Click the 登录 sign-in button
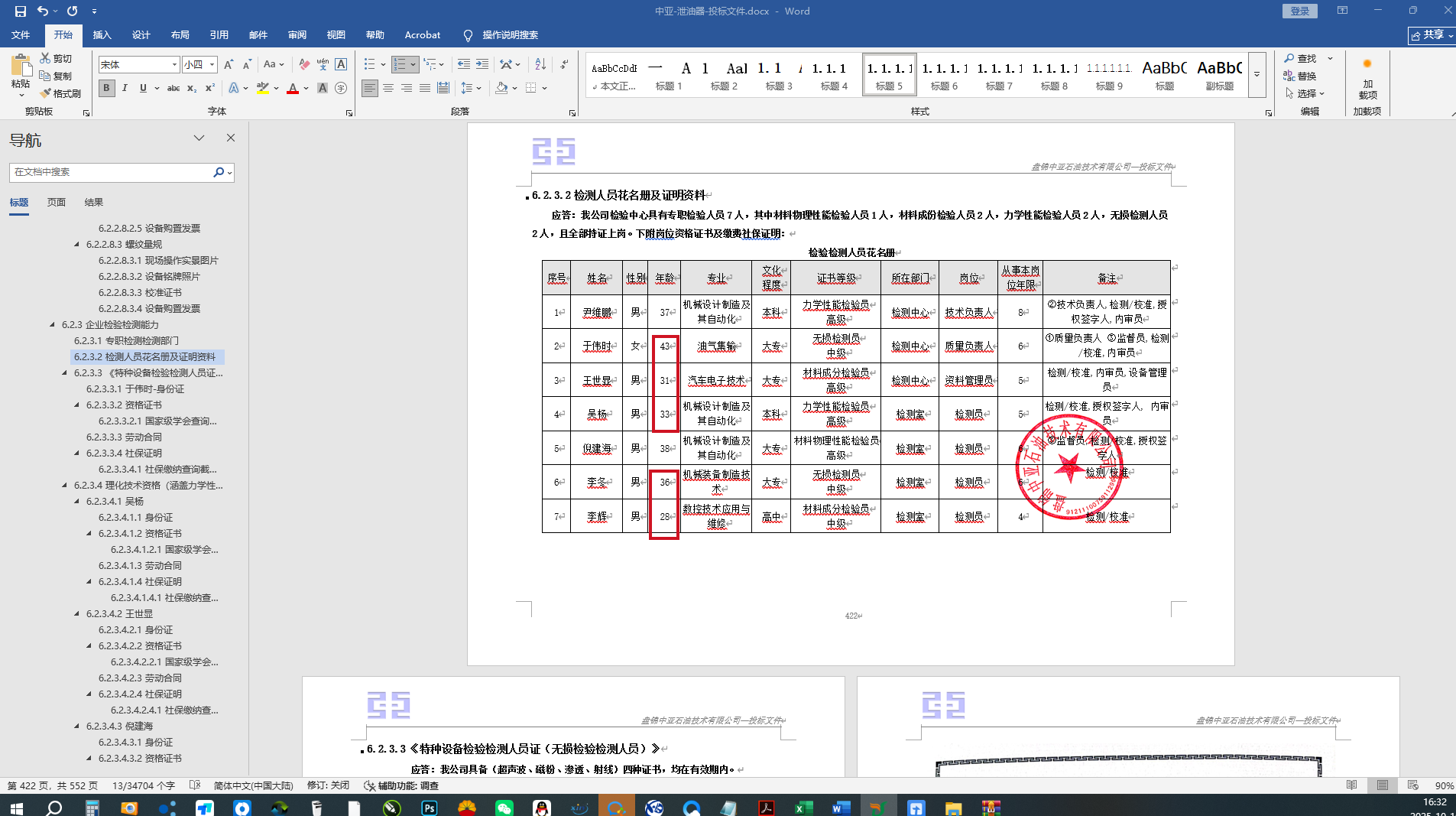Viewport: 1456px width, 816px height. tap(1300, 11)
